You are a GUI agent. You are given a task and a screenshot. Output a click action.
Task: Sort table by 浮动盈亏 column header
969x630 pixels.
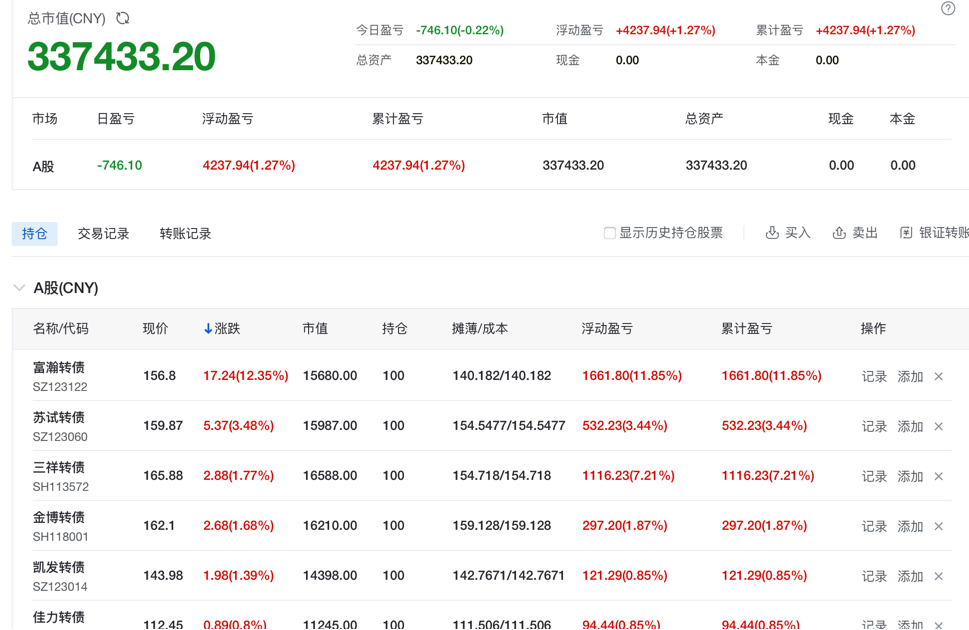pyautogui.click(x=607, y=328)
